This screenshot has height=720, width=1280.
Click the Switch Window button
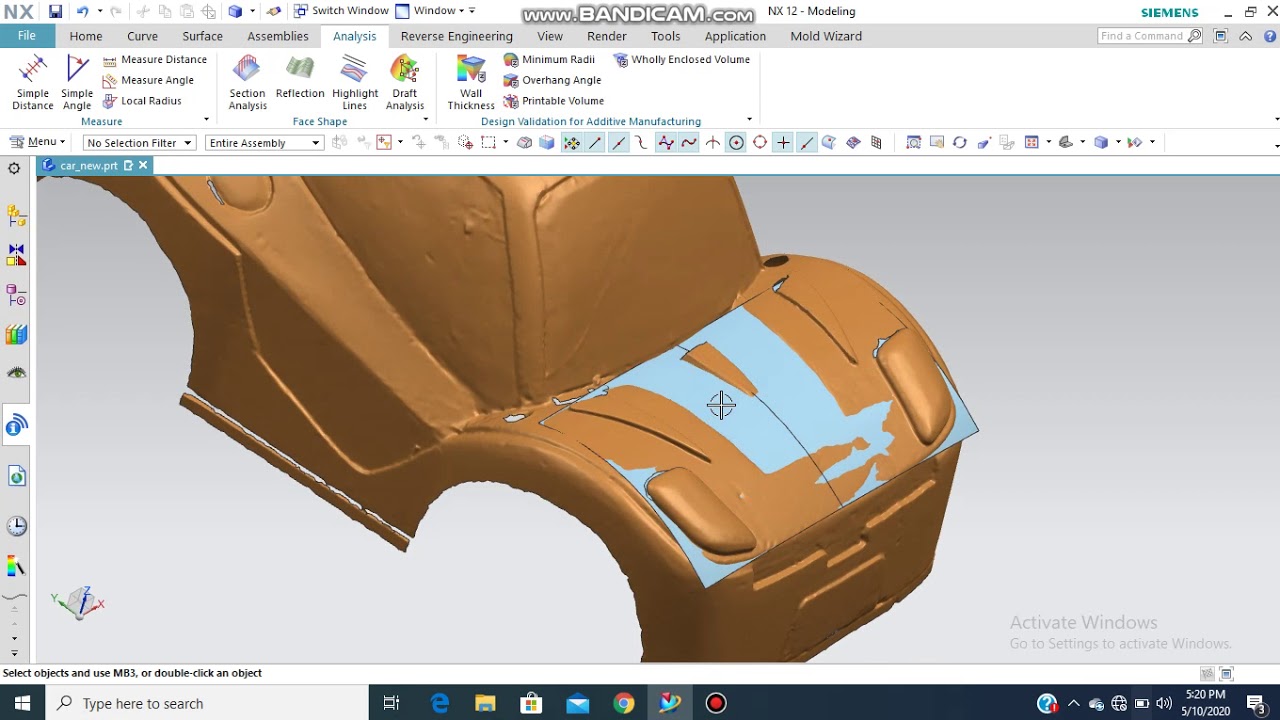point(341,11)
